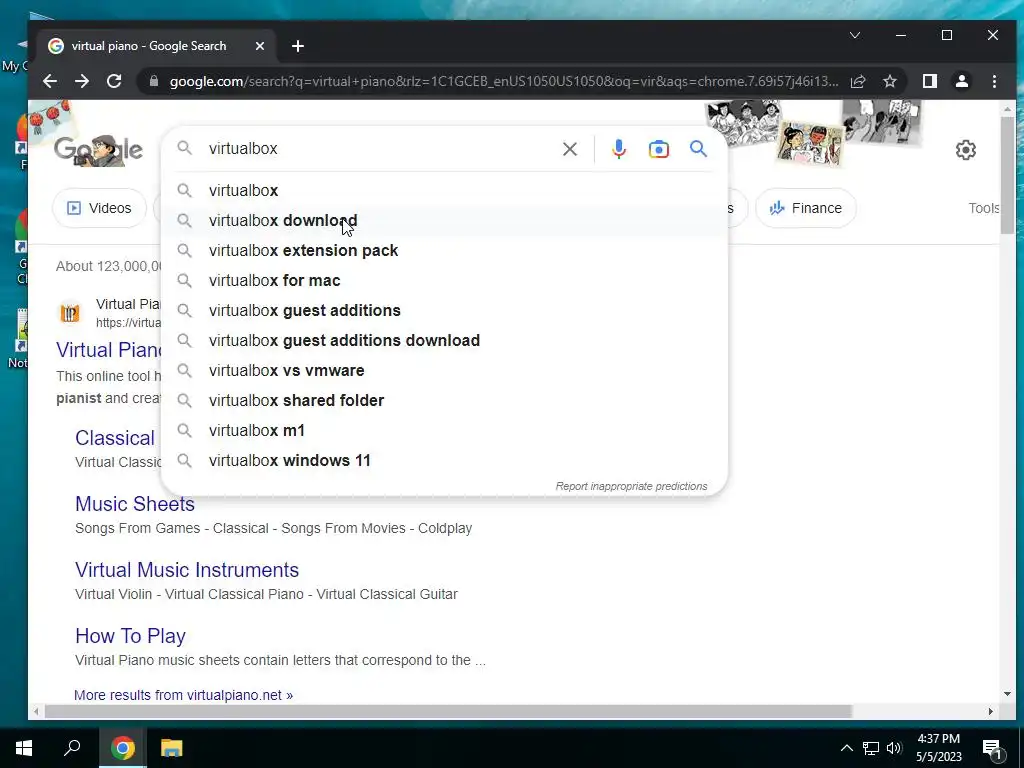Open the Classical sitelink
Screen dimensions: 1024x768
pyautogui.click(x=115, y=438)
